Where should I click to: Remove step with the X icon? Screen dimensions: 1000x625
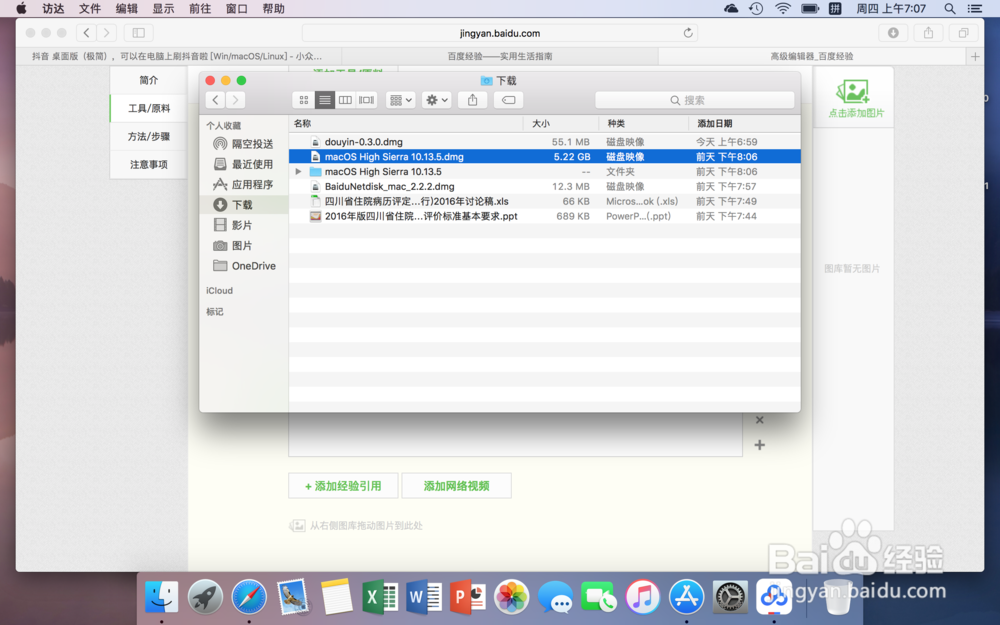point(760,420)
